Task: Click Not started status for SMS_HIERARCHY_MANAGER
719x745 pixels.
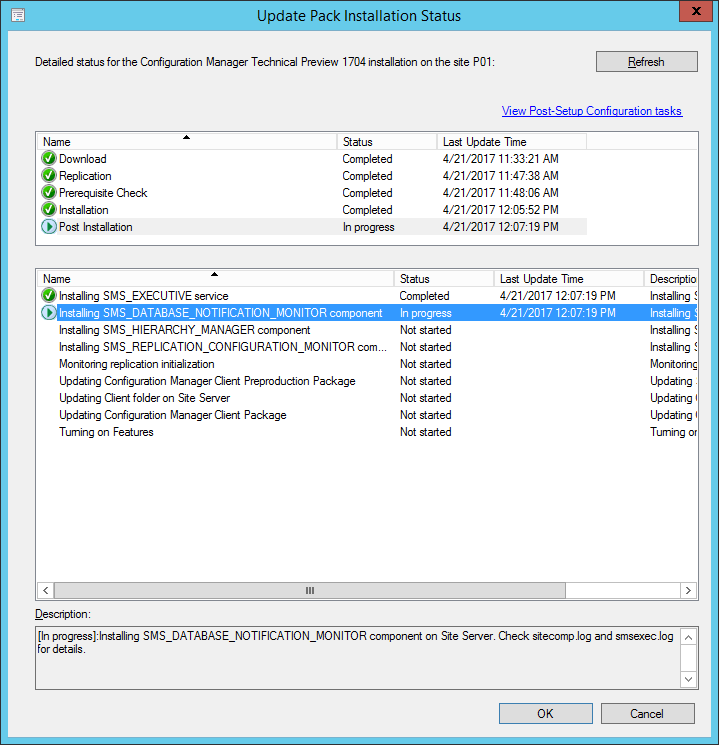Action: tap(426, 330)
